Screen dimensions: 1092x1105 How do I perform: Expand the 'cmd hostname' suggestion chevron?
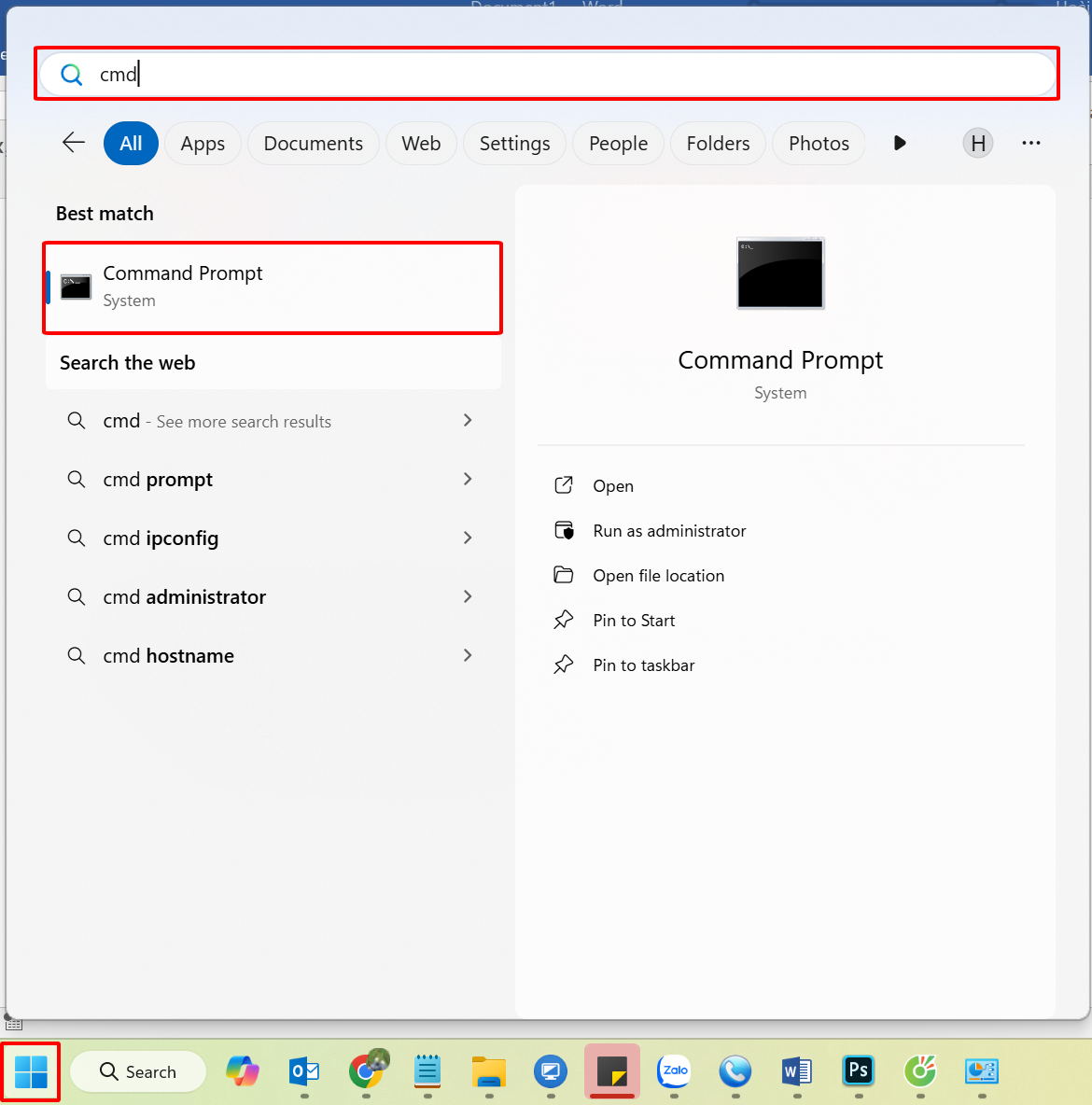(x=468, y=655)
